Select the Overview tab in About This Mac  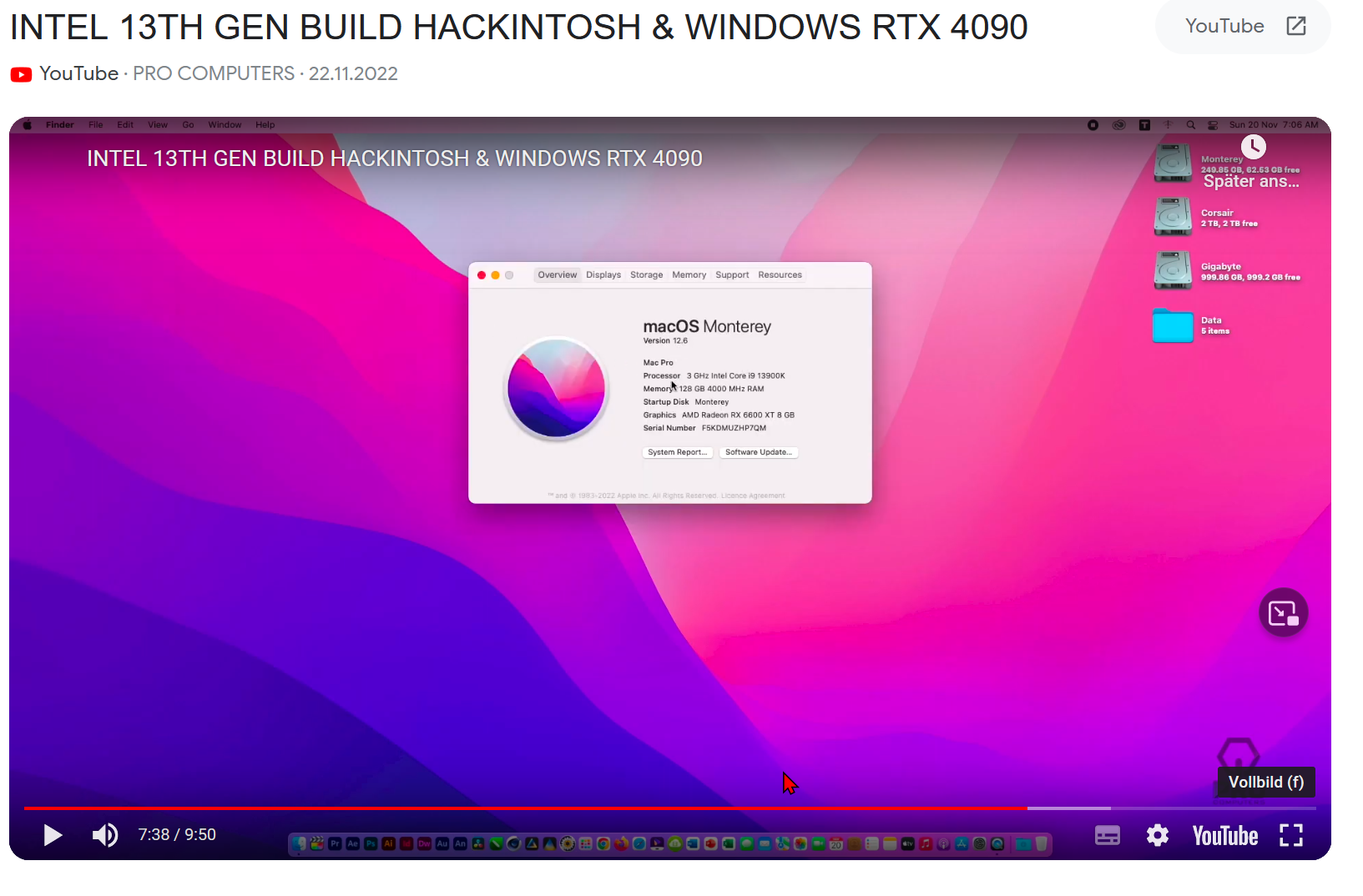pos(557,275)
